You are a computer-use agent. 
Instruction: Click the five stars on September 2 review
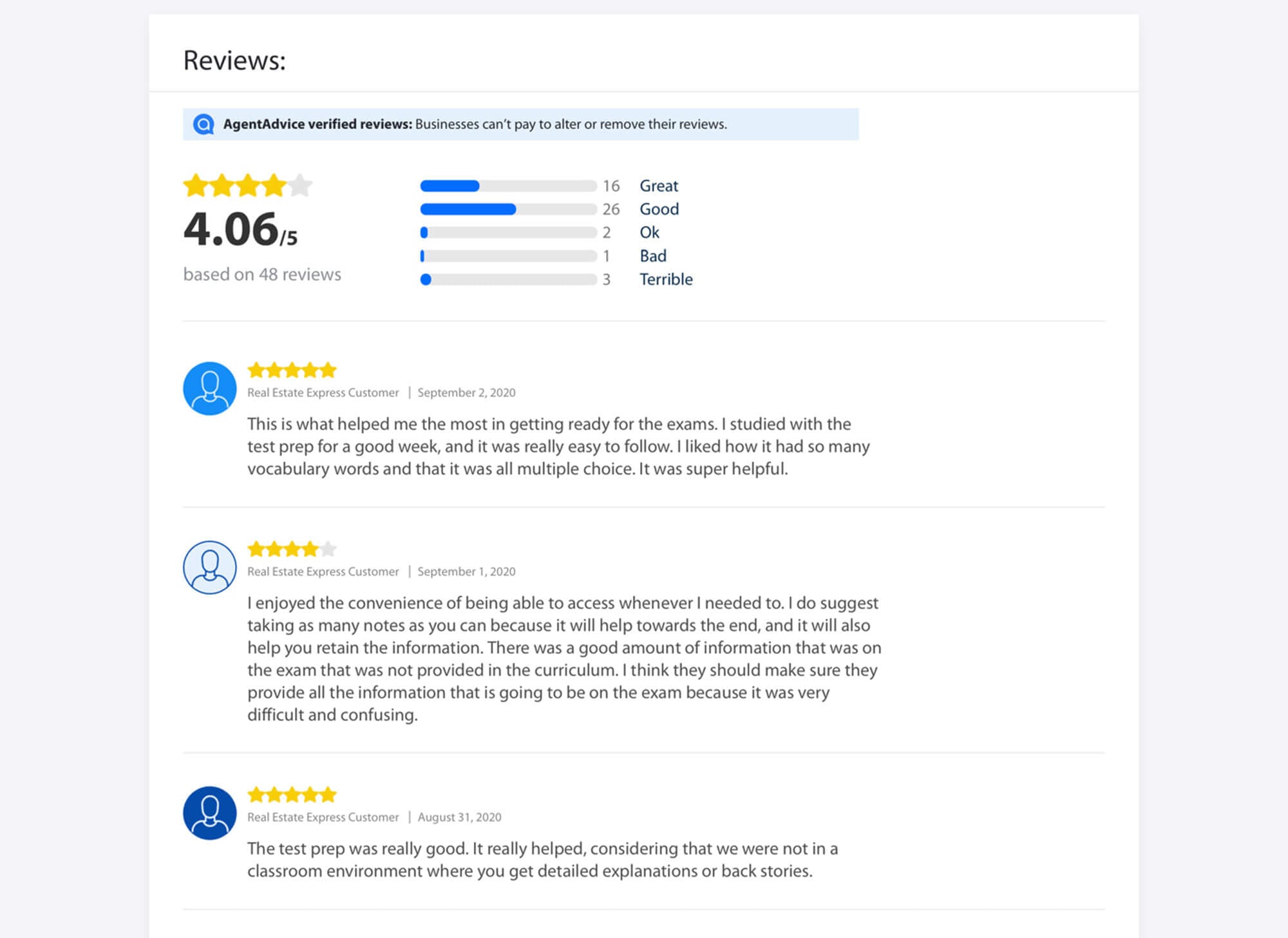pyautogui.click(x=292, y=370)
